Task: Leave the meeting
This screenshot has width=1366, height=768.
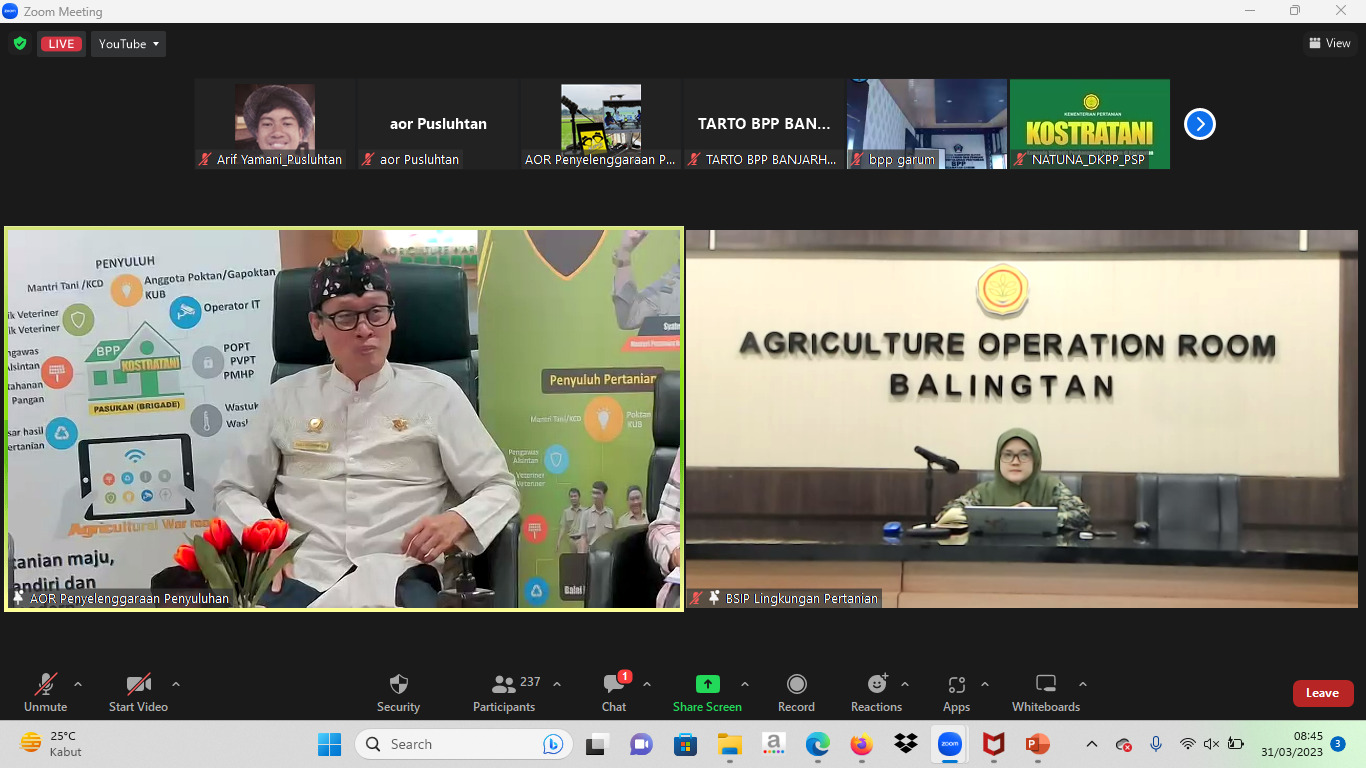Action: point(1322,693)
